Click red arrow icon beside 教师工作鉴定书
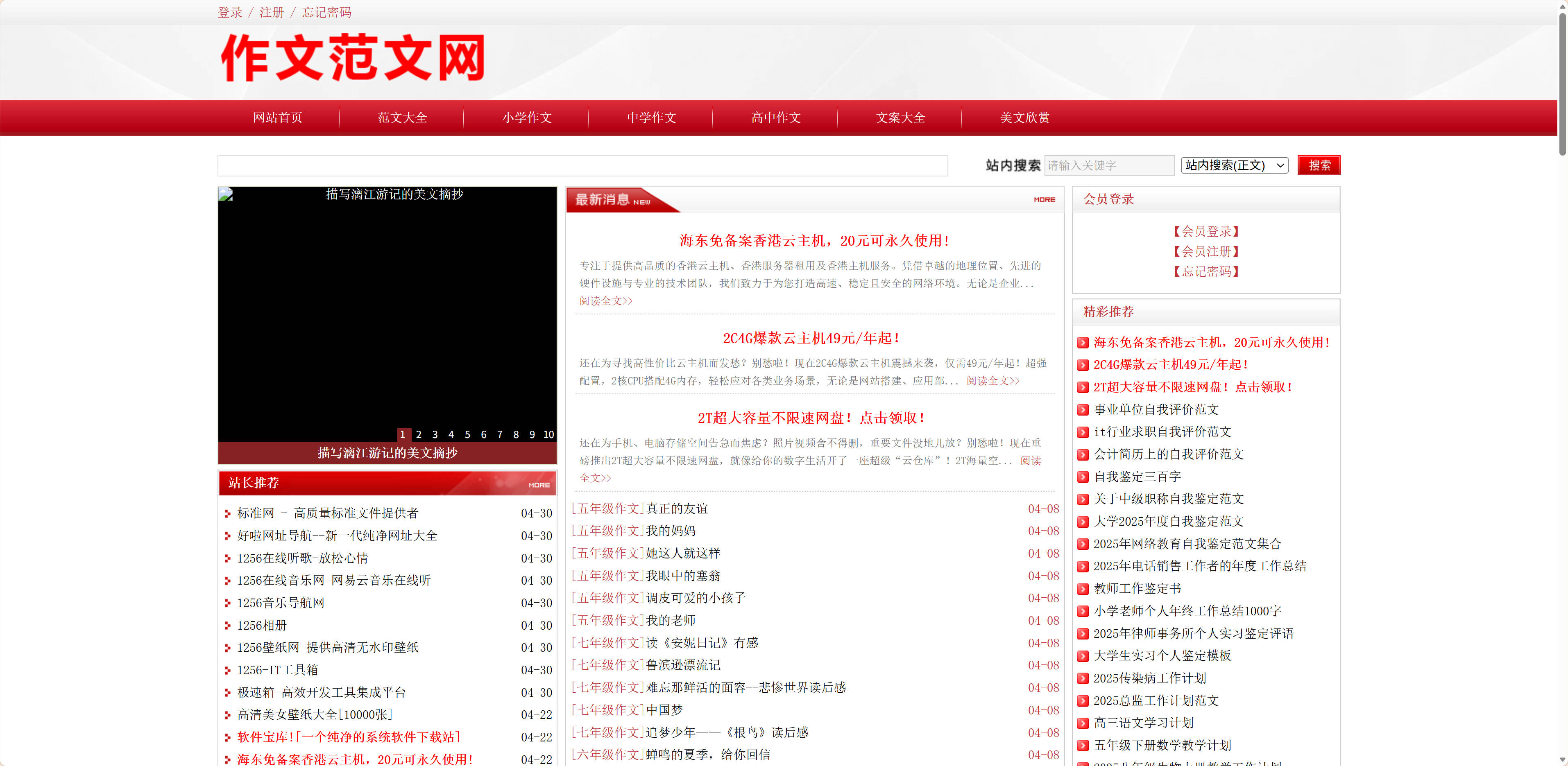The image size is (1568, 766). pyautogui.click(x=1083, y=589)
